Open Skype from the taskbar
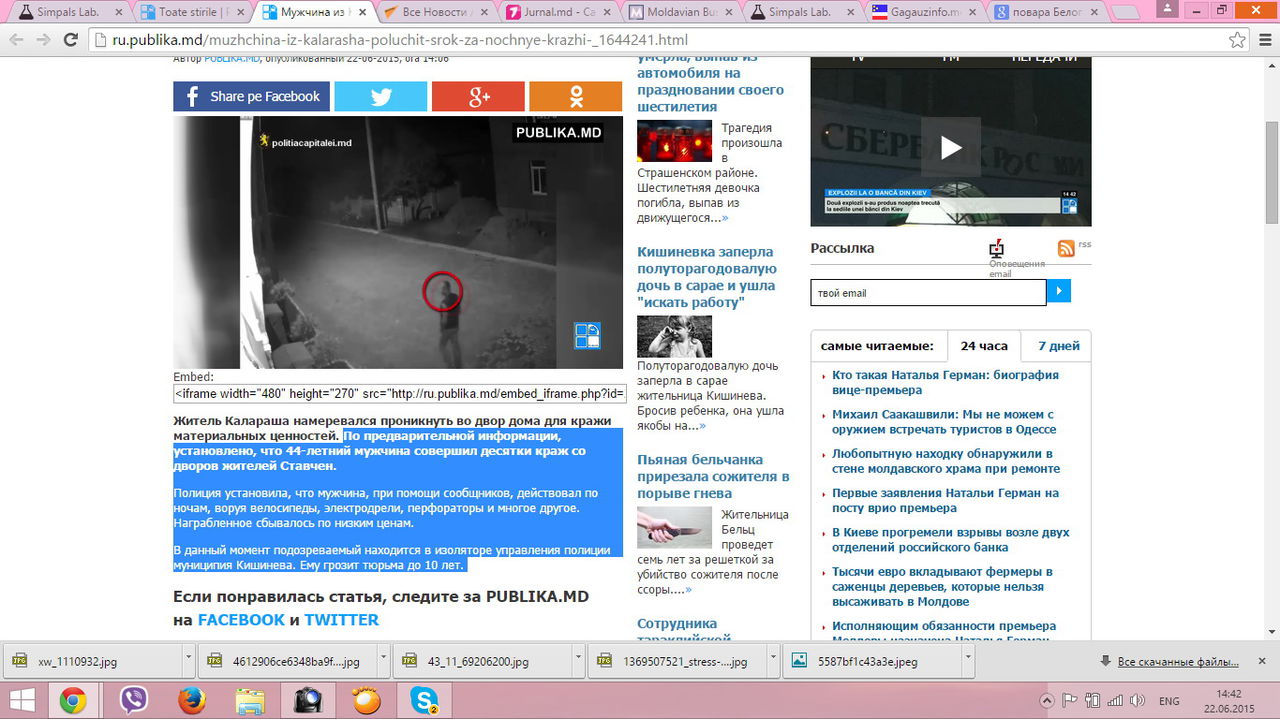The image size is (1280, 719). (x=426, y=701)
